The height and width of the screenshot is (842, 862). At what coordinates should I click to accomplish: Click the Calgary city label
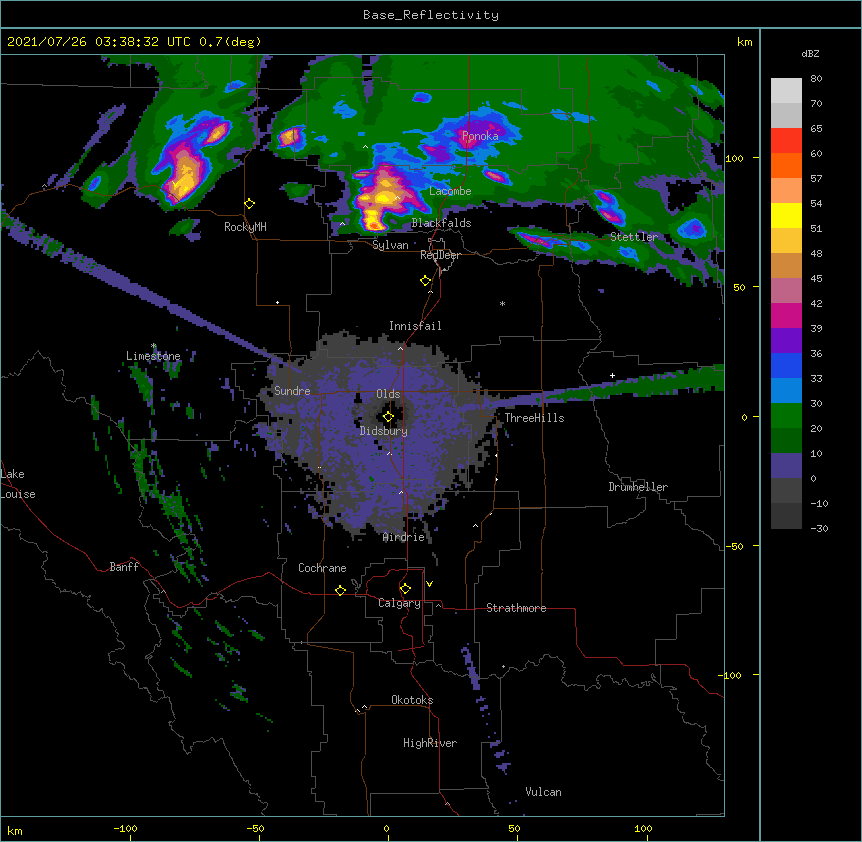[399, 603]
